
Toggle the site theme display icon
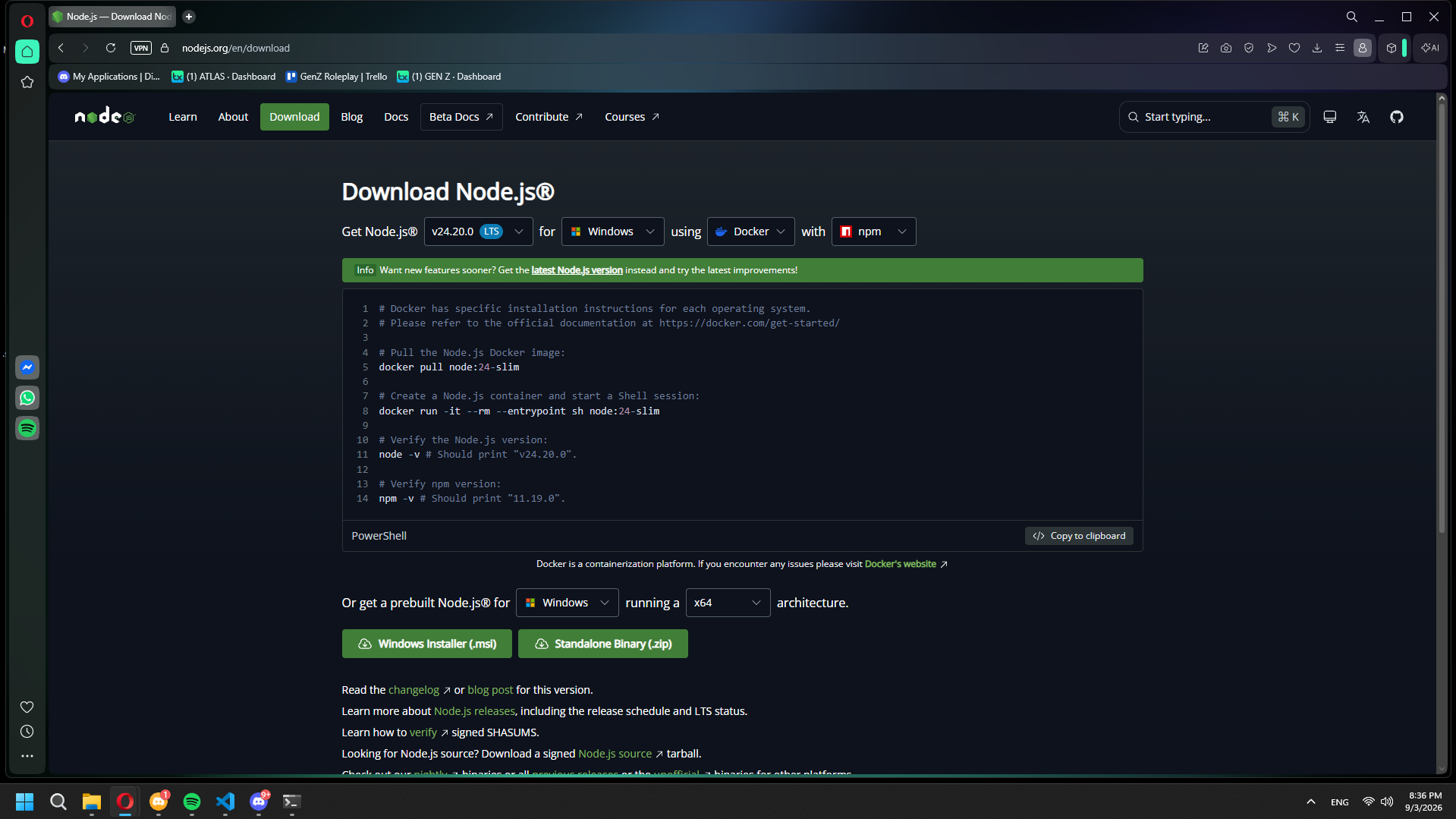[1329, 117]
